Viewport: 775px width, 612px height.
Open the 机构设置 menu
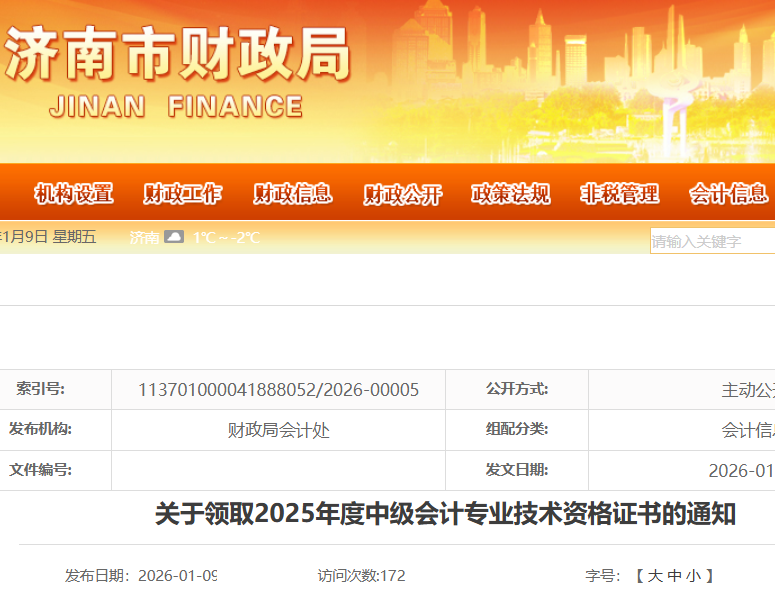pyautogui.click(x=73, y=194)
